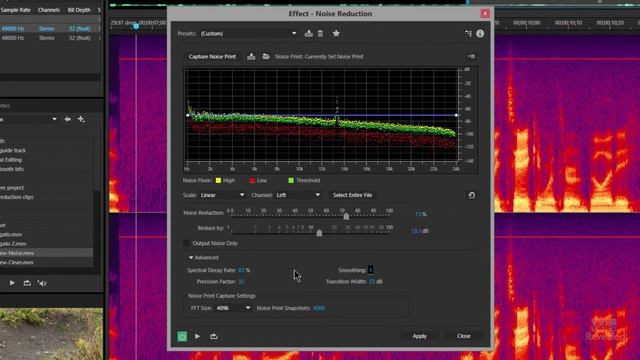
Task: Select the 're project' list item
Action: (x=12, y=188)
